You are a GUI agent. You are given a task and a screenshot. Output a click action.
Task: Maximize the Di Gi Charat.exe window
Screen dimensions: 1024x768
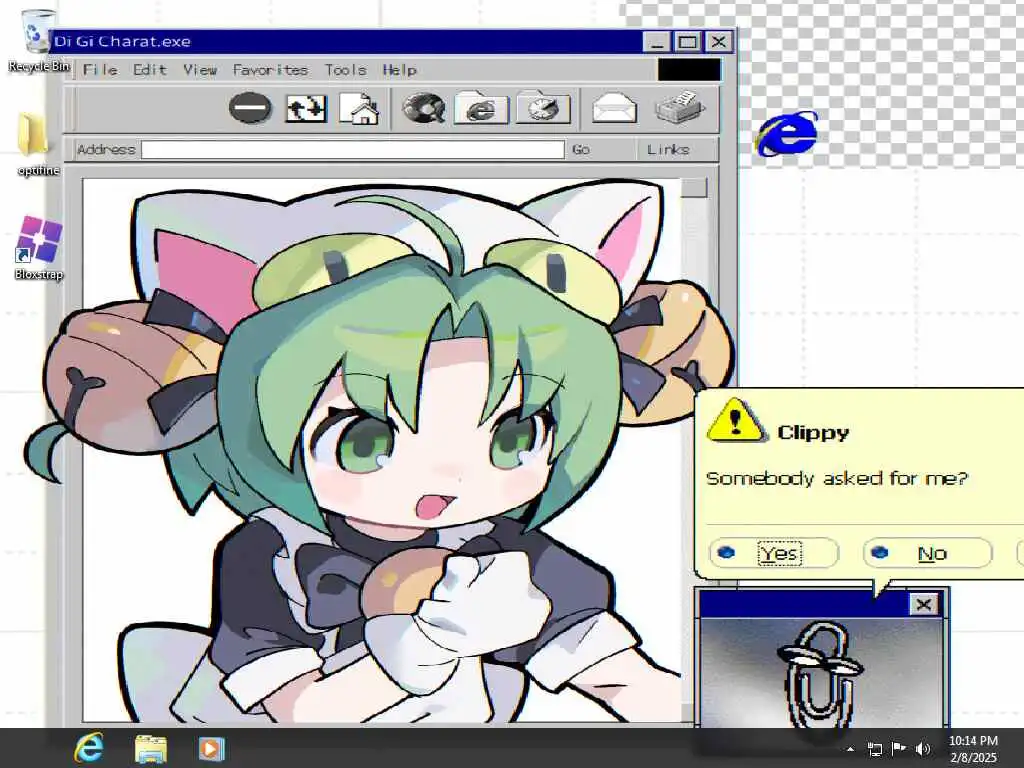point(688,42)
